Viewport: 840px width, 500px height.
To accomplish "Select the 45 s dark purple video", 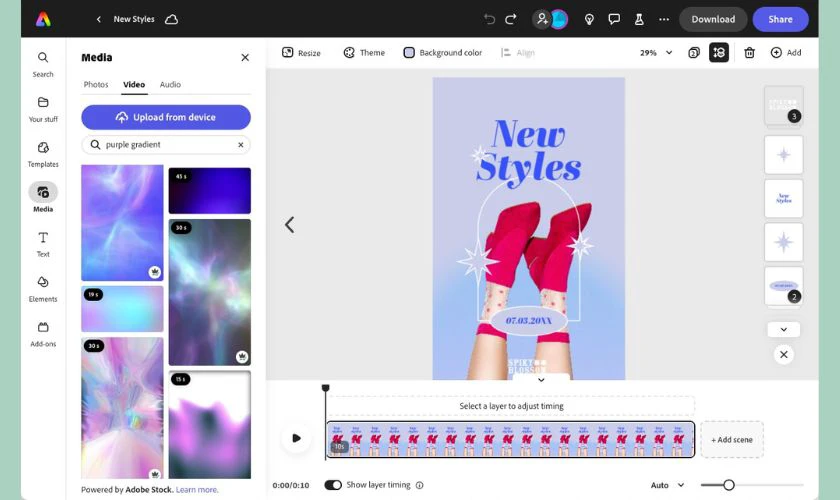I will coord(209,191).
